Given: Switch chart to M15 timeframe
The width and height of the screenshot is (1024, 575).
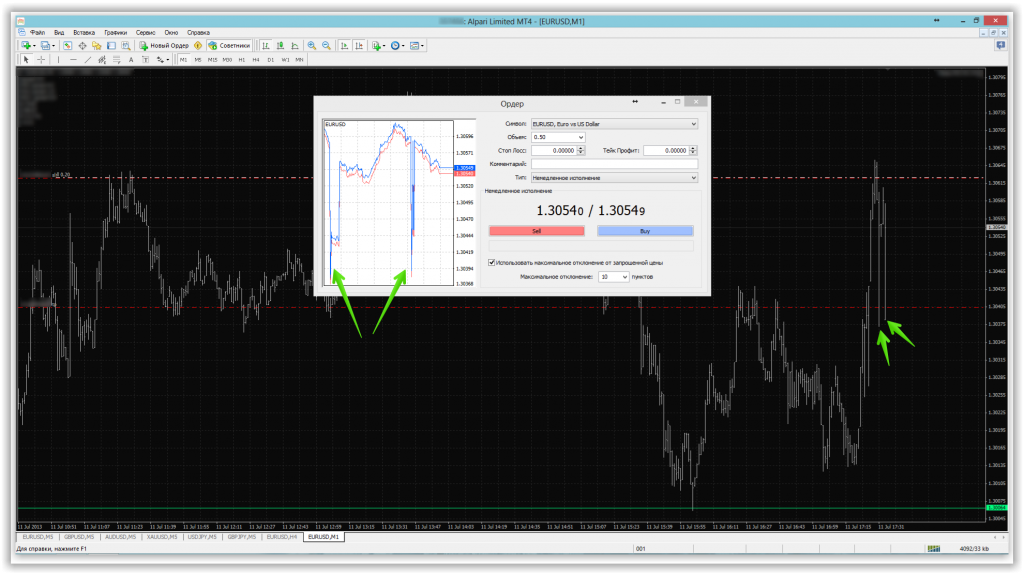Looking at the screenshot, I should click(212, 59).
